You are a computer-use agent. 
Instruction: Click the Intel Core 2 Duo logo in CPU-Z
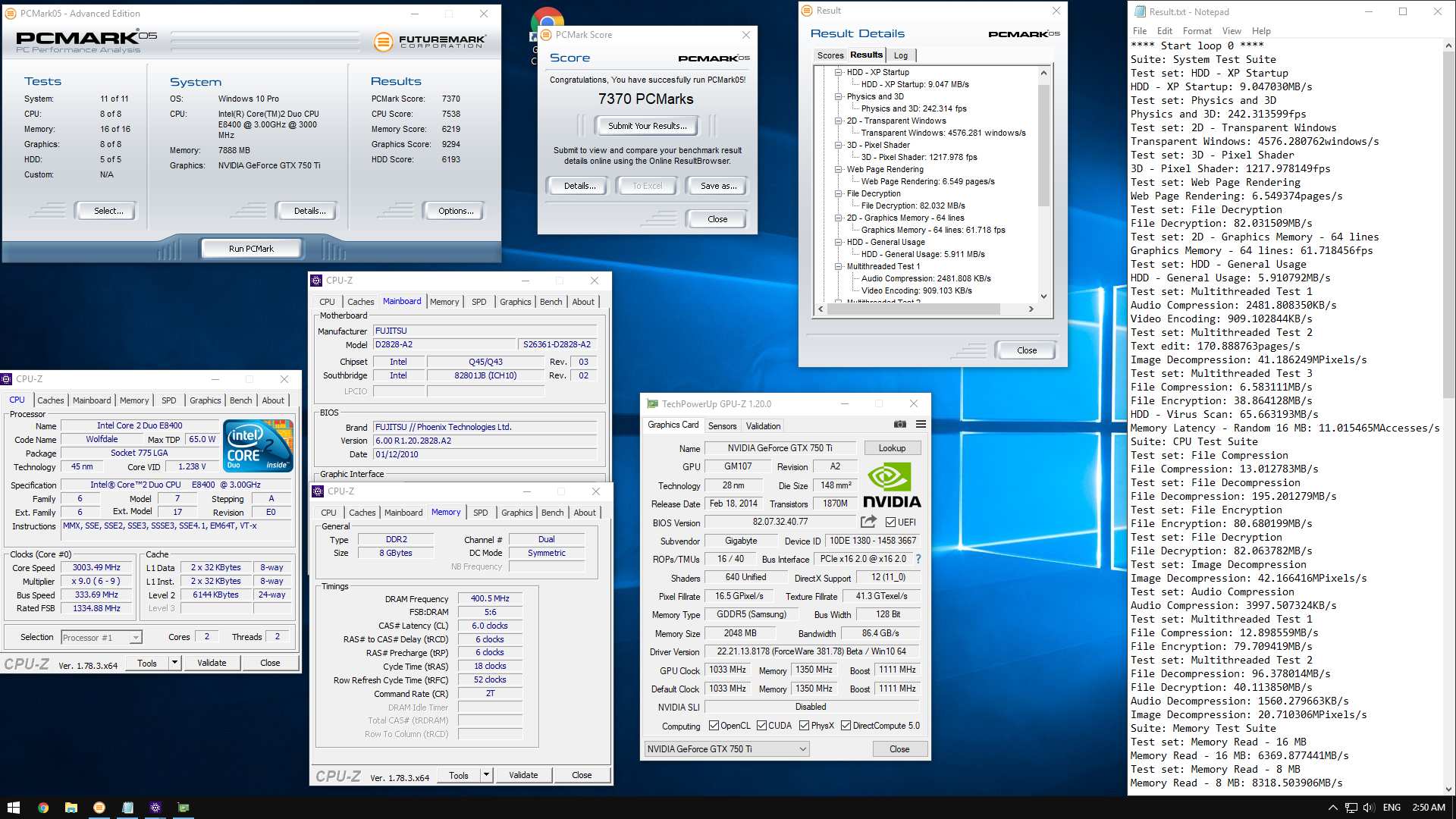tap(259, 446)
